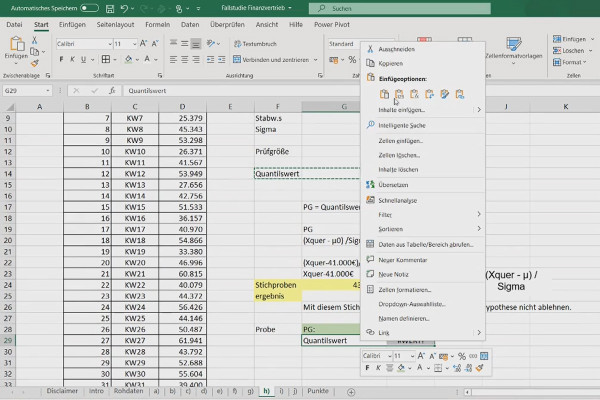Toggle align text left in ribbon
Screen dimensions: 600x400
[173, 60]
